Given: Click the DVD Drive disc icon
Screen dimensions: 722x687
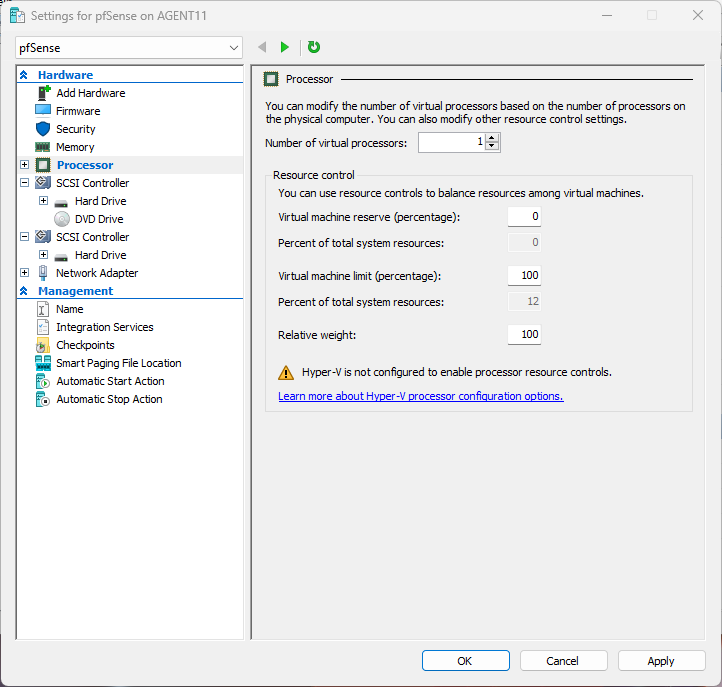Looking at the screenshot, I should (x=62, y=219).
